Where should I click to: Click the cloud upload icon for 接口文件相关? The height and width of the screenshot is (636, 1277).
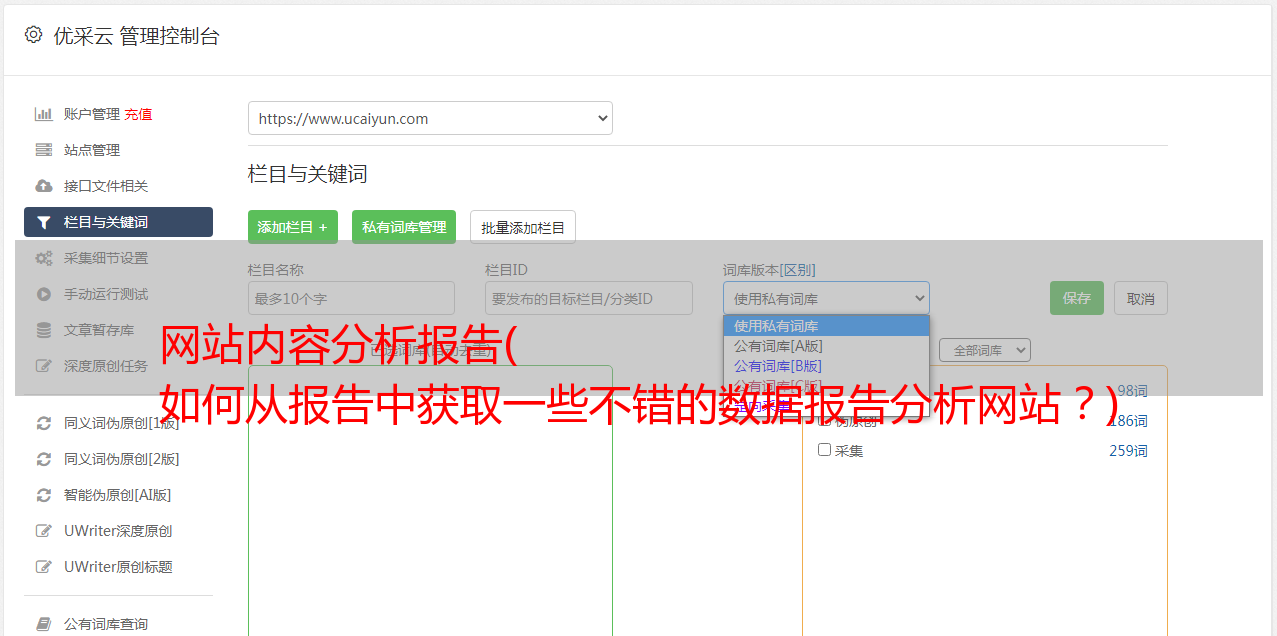point(44,186)
